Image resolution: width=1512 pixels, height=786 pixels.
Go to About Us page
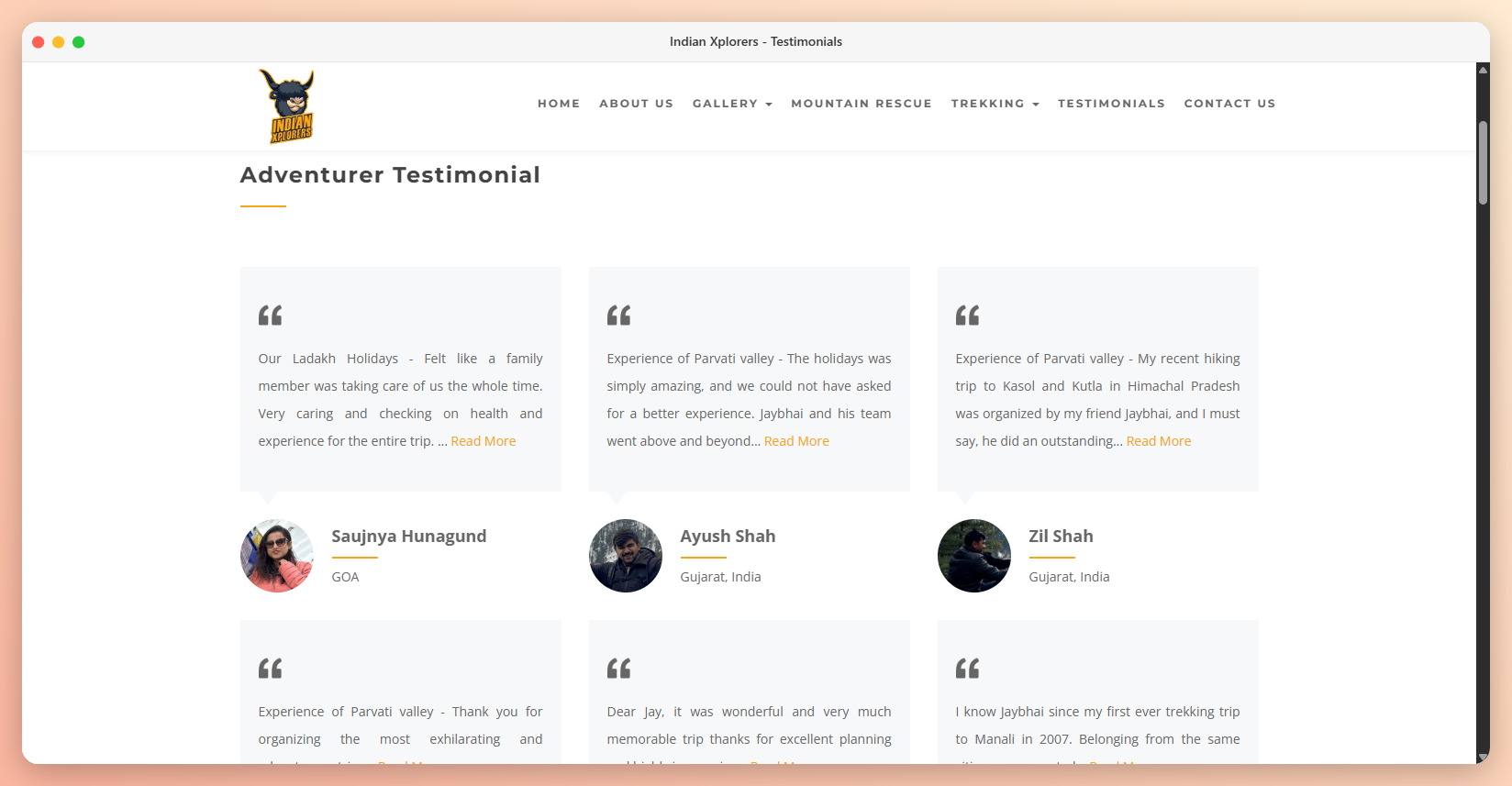636,104
